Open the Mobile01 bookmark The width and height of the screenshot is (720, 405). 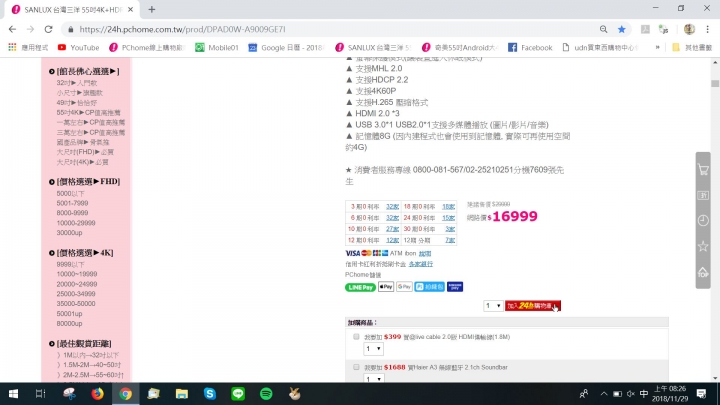(x=217, y=47)
